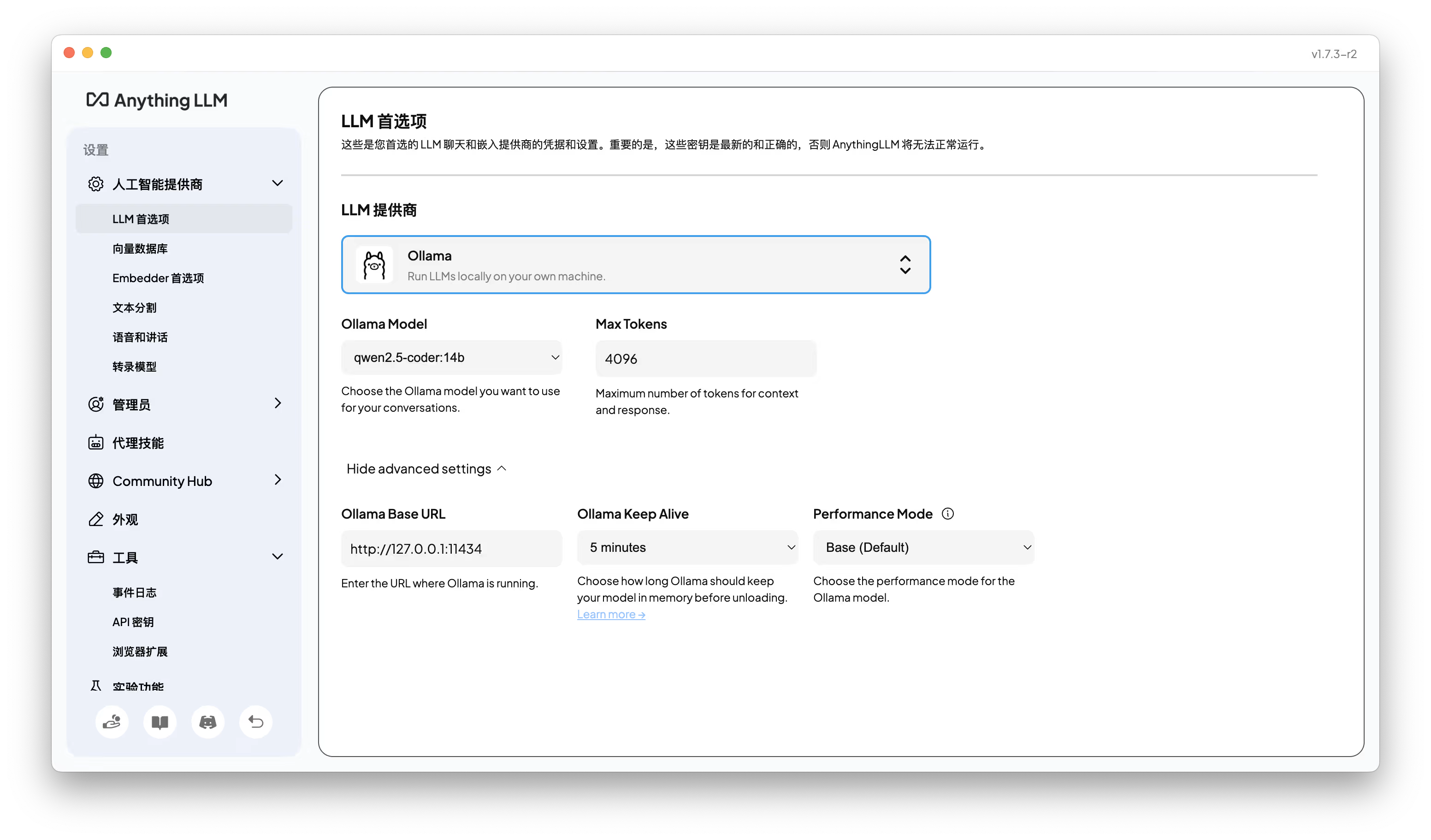Click the Ollama Base URL field
Viewport: 1431px width, 840px height.
coord(451,549)
